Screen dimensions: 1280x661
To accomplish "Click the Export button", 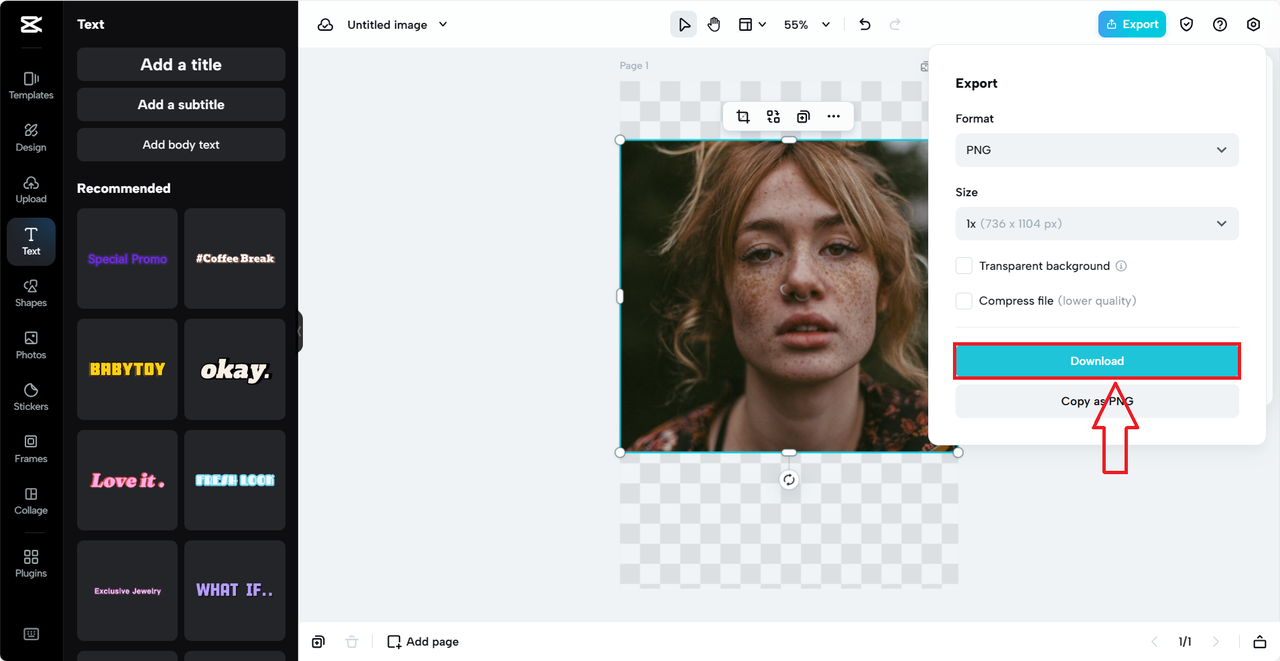I will tap(1132, 25).
